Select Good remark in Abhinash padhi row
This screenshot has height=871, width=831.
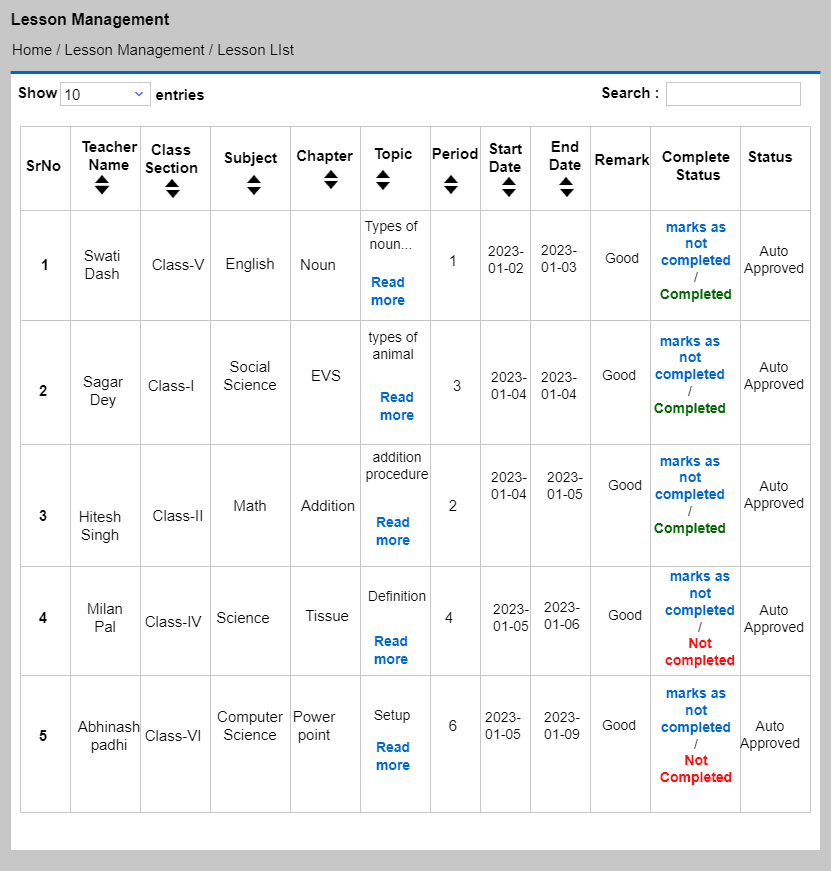[619, 725]
